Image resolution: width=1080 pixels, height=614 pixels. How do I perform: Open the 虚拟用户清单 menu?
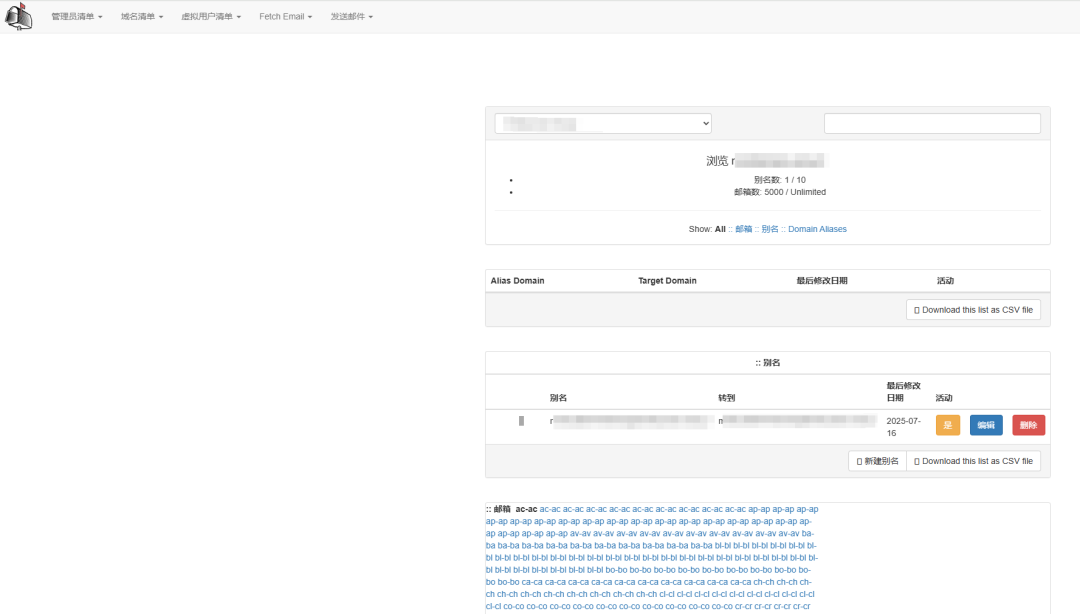pos(211,17)
